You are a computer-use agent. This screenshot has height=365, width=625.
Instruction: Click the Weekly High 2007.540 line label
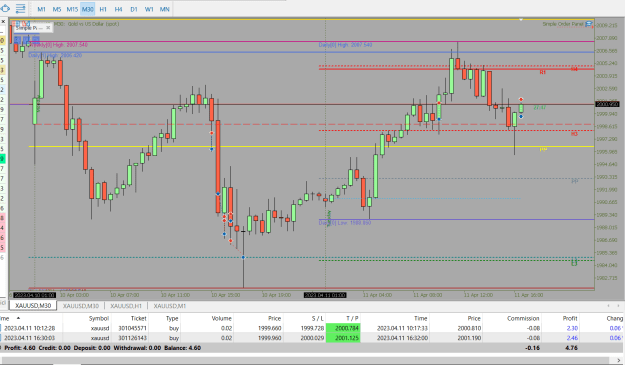(x=58, y=45)
